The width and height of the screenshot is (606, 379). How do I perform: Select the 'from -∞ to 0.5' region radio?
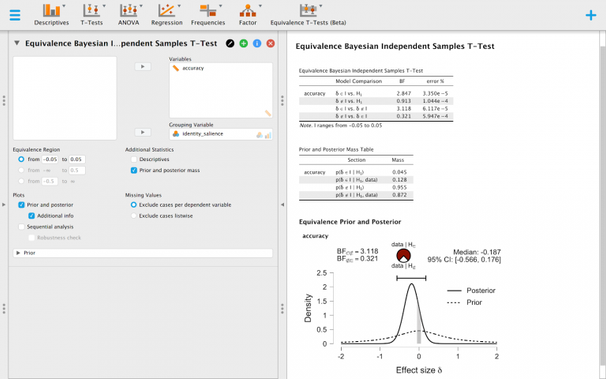coord(21,170)
